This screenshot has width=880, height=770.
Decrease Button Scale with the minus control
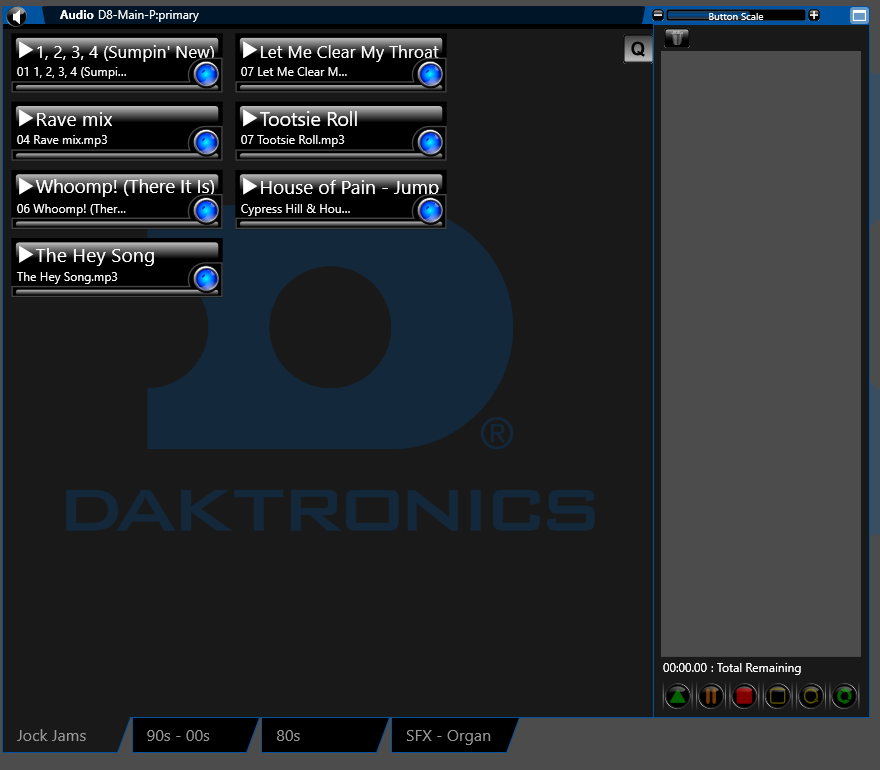[x=657, y=15]
